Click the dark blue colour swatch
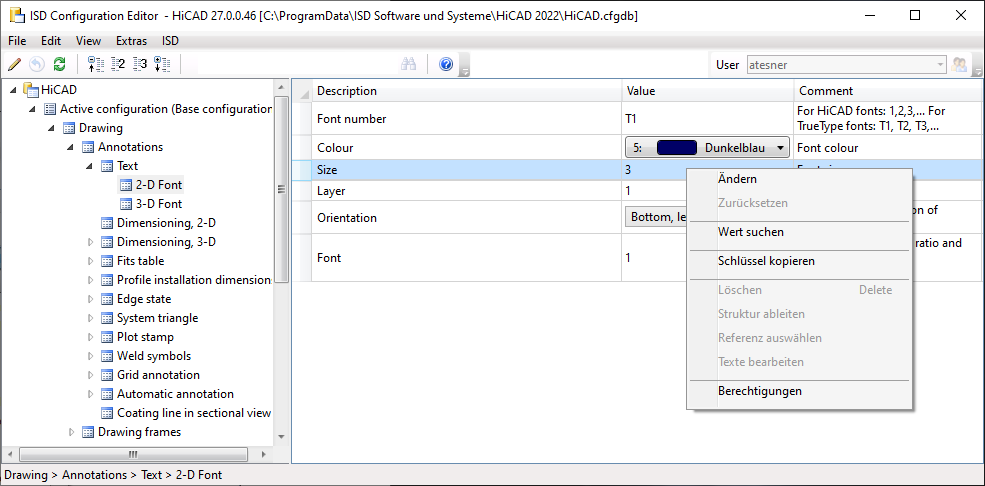The height and width of the screenshot is (486, 985). tap(677, 148)
